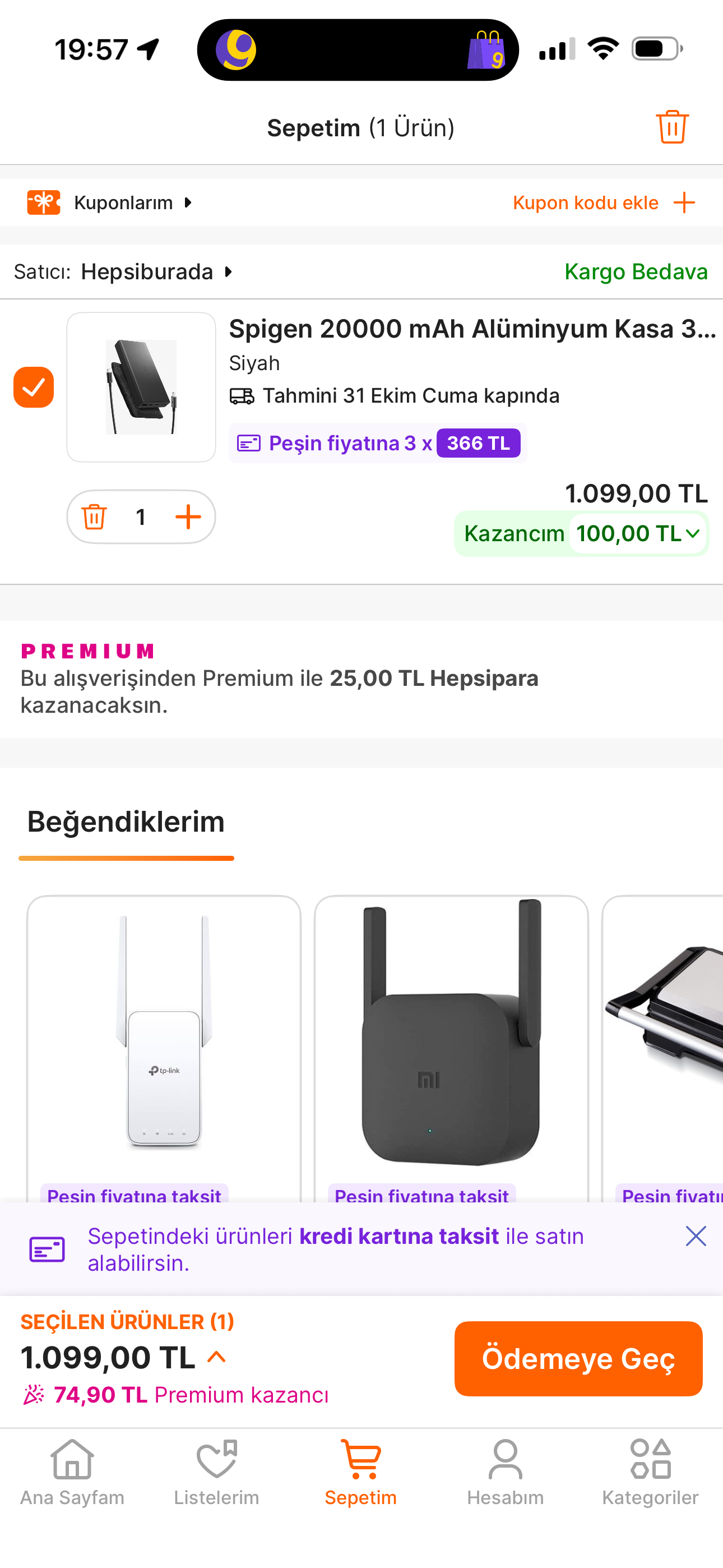Expand total price details chevron
723x1568 pixels.
(x=217, y=1357)
